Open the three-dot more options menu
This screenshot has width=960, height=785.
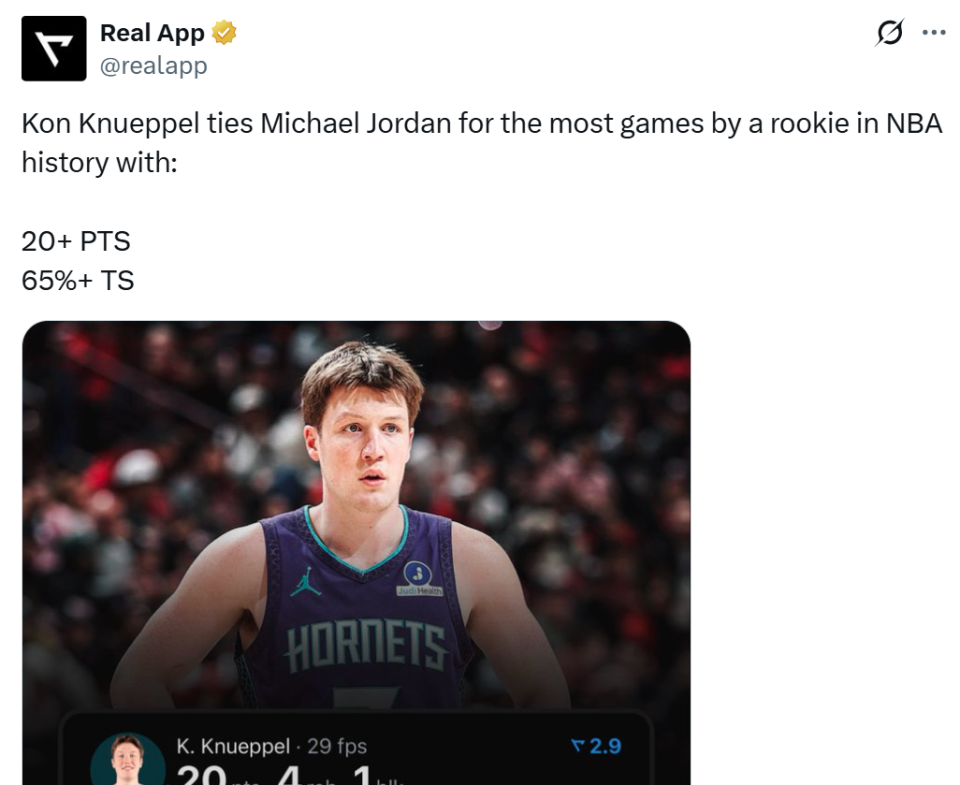933,33
